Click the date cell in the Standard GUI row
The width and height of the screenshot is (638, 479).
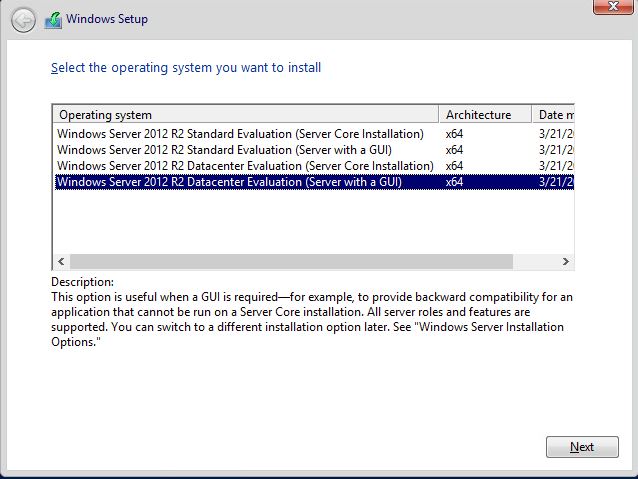click(555, 149)
